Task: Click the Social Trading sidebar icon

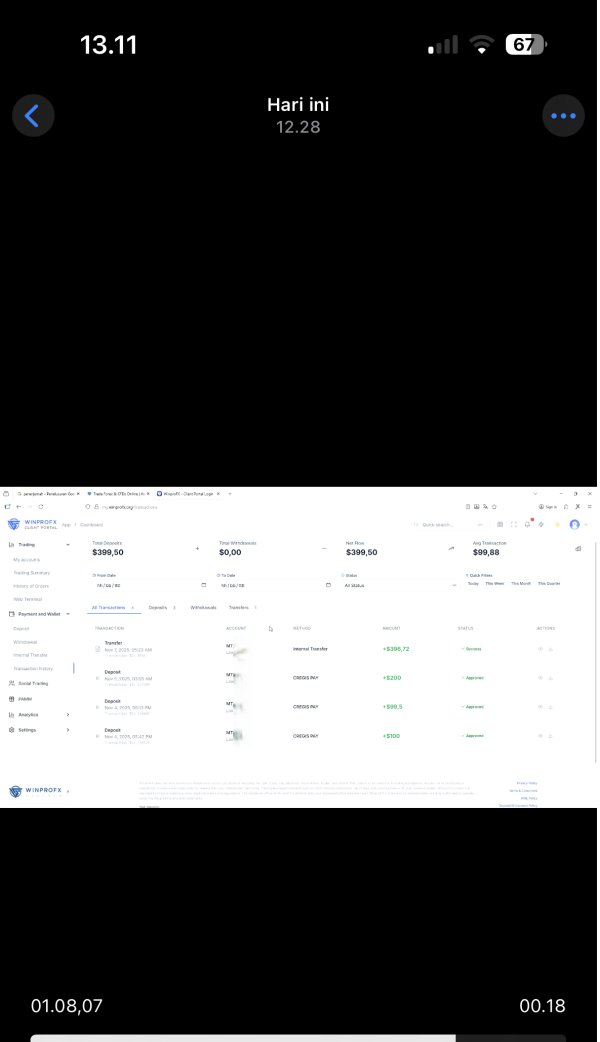Action: click(x=11, y=683)
